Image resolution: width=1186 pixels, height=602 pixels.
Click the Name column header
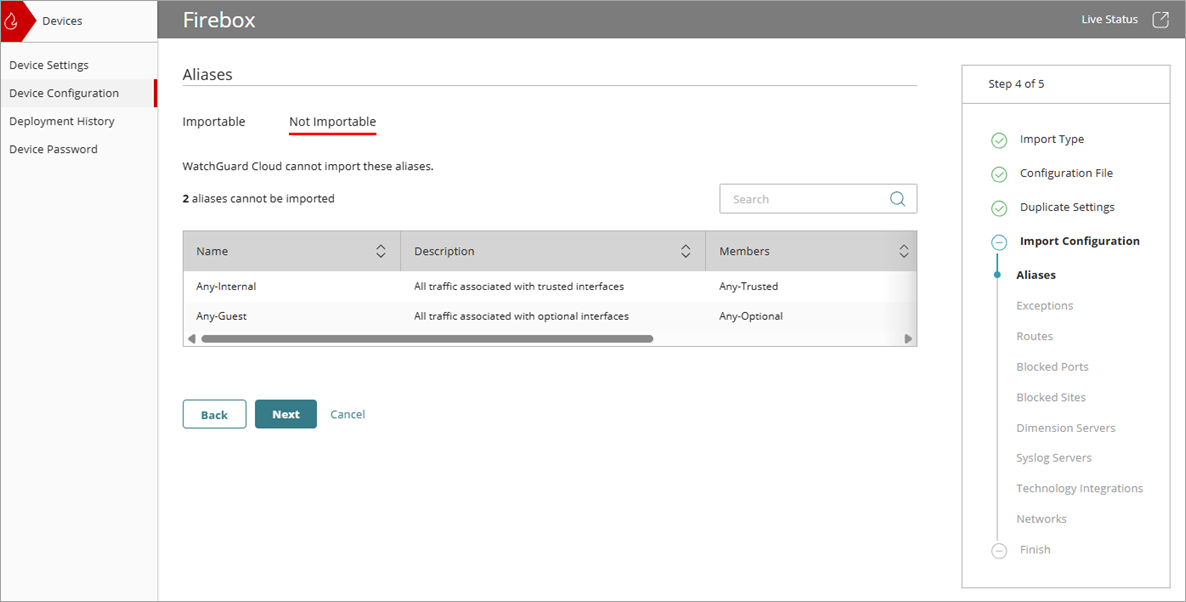tap(292, 251)
